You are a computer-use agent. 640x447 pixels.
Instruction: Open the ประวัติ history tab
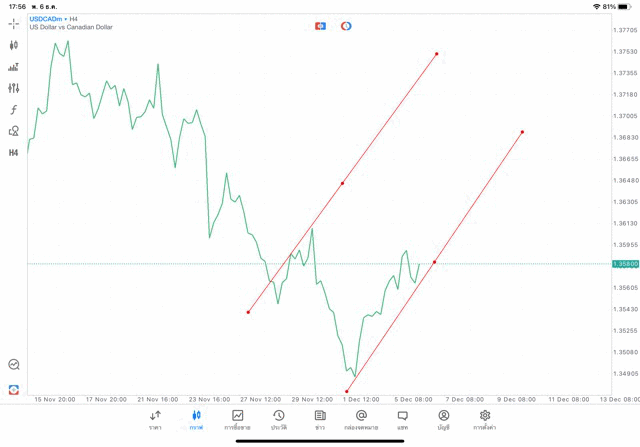pyautogui.click(x=279, y=420)
